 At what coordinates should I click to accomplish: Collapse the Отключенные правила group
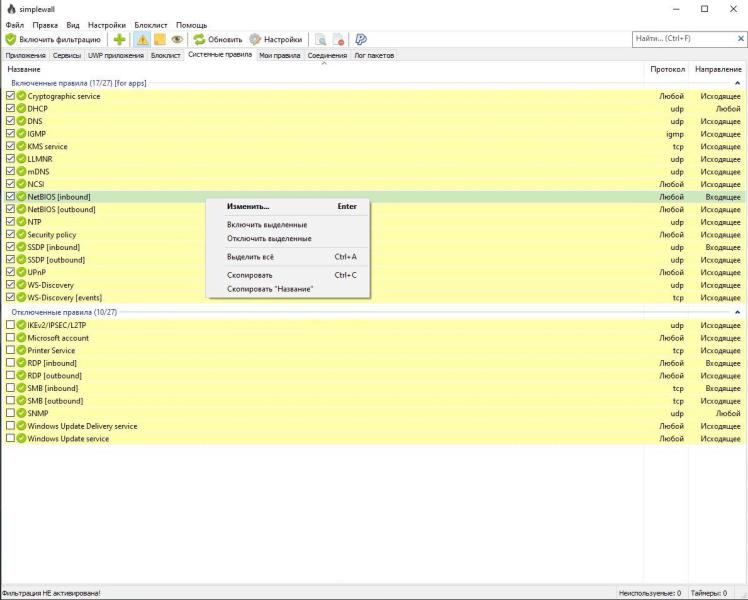tap(737, 312)
